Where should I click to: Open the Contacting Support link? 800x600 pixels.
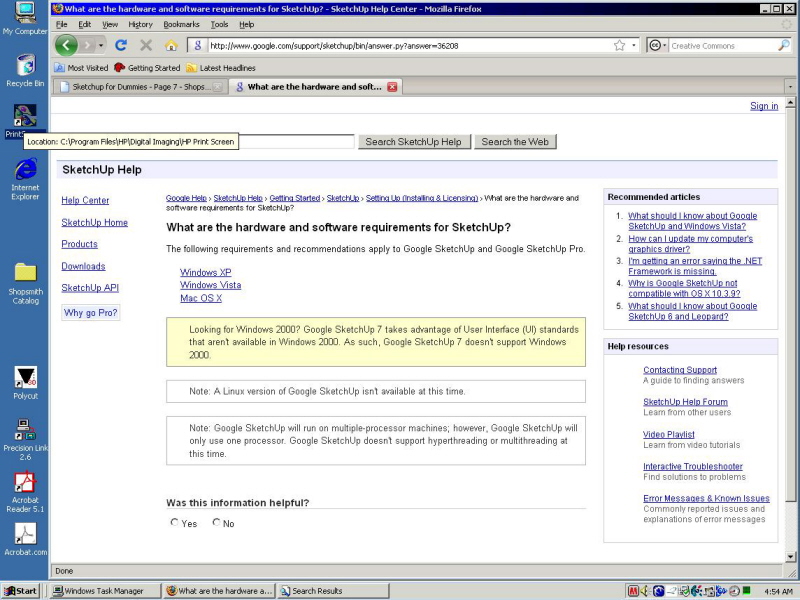tap(680, 370)
